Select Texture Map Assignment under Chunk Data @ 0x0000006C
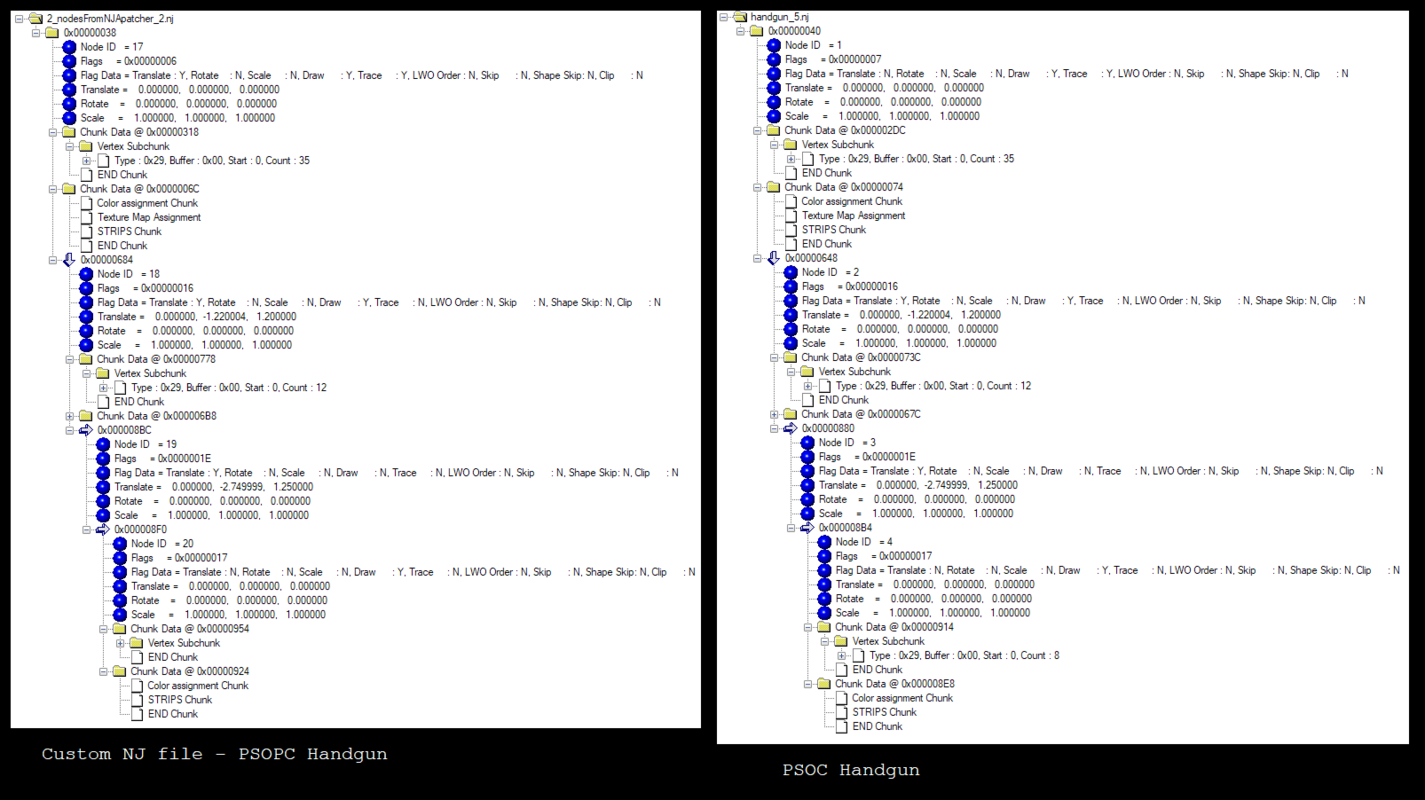Screen dimensions: 1425x800 pyautogui.click(x=149, y=217)
